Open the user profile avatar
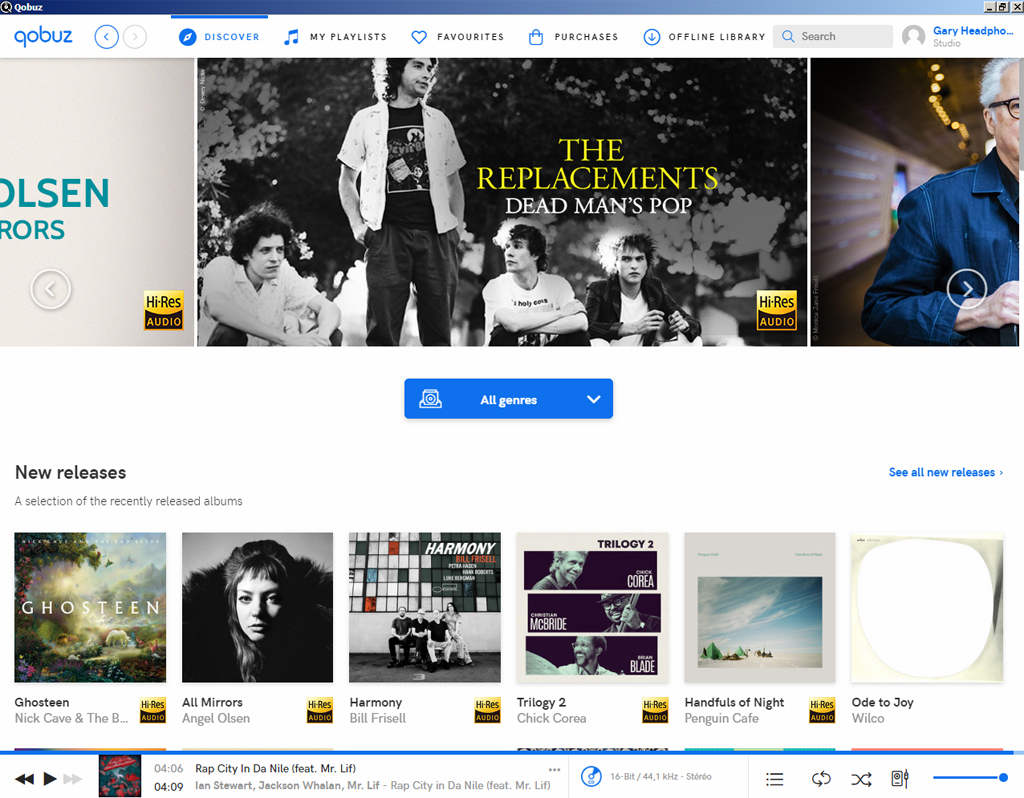Screen dimensions: 1024x798 [914, 37]
